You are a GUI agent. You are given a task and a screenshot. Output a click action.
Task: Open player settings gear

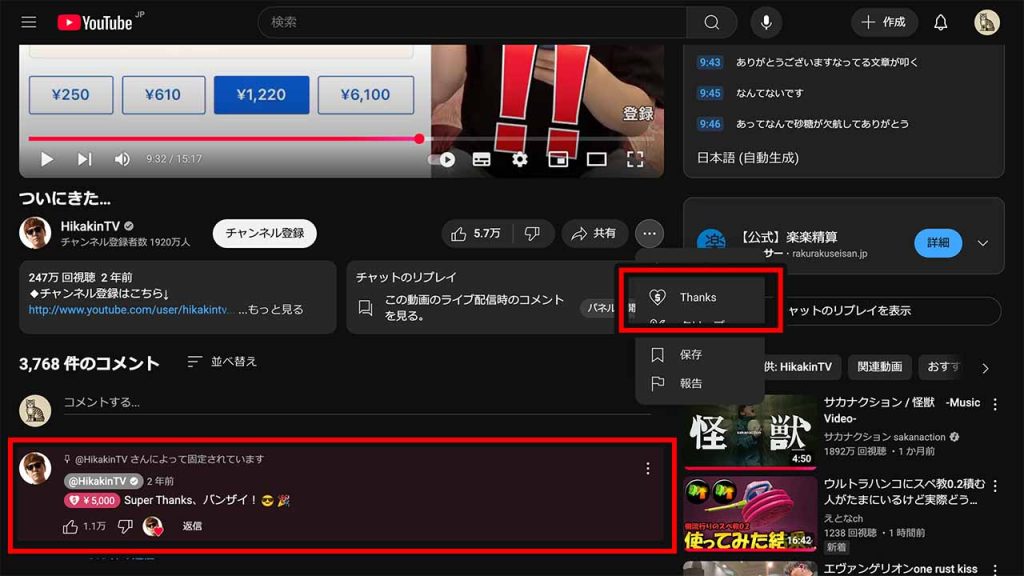pos(520,159)
